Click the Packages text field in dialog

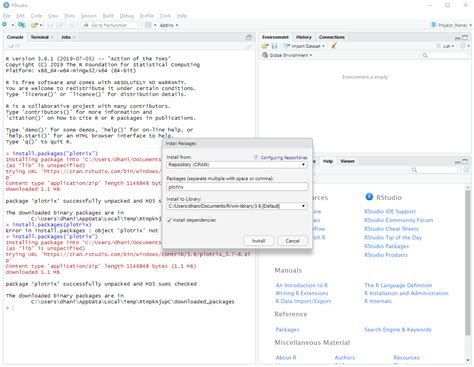(237, 187)
